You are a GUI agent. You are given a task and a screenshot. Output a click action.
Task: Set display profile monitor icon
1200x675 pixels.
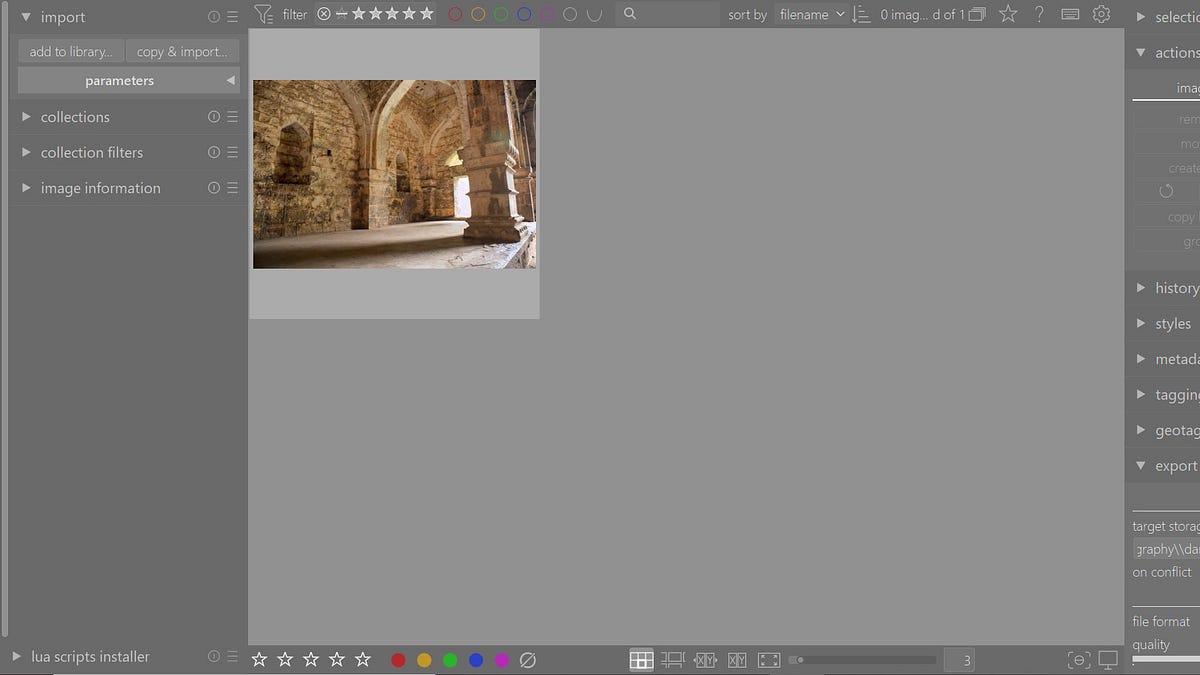coord(1108,660)
